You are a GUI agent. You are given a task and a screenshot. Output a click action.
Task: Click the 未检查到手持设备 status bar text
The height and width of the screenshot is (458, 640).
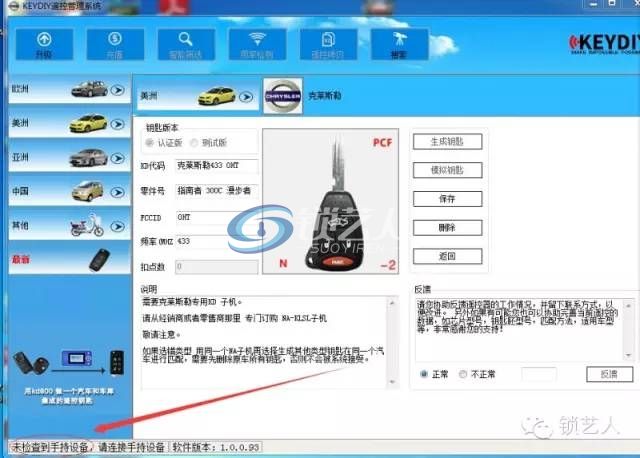click(x=51, y=447)
